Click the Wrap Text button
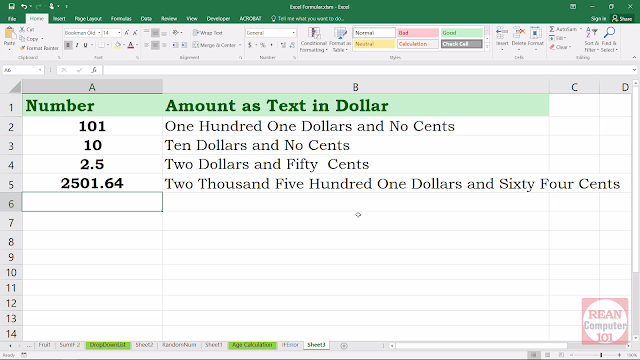Viewport: 640px width, 360px height. pyautogui.click(x=208, y=33)
